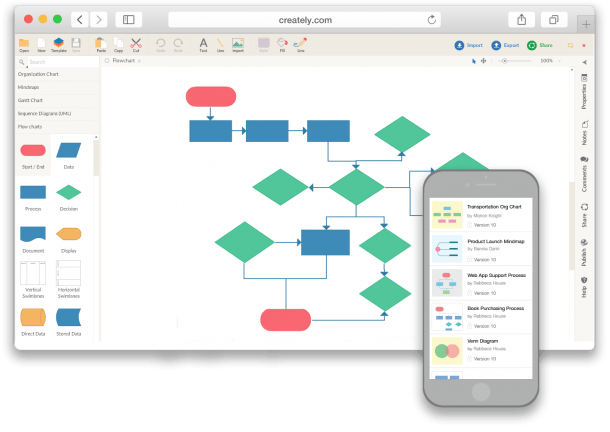Open the Help side panel tab
The width and height of the screenshot is (610, 432).
pyautogui.click(x=584, y=288)
